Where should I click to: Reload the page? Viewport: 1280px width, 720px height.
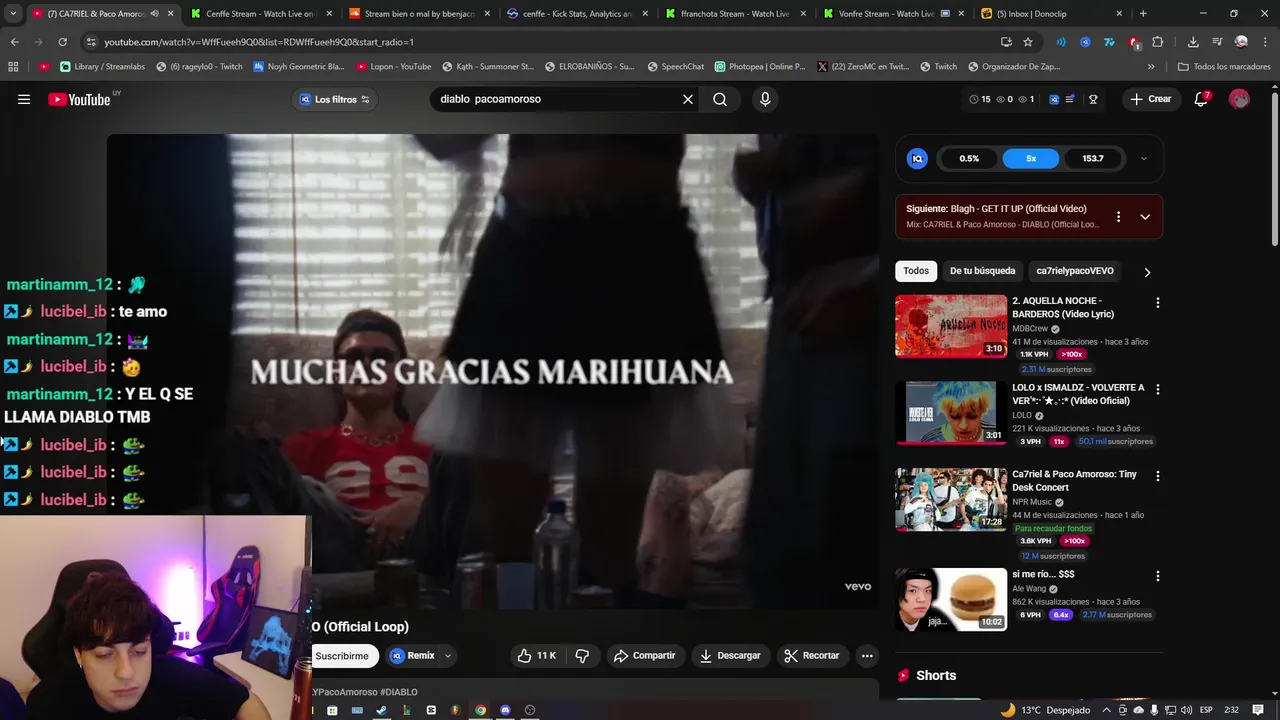point(62,42)
